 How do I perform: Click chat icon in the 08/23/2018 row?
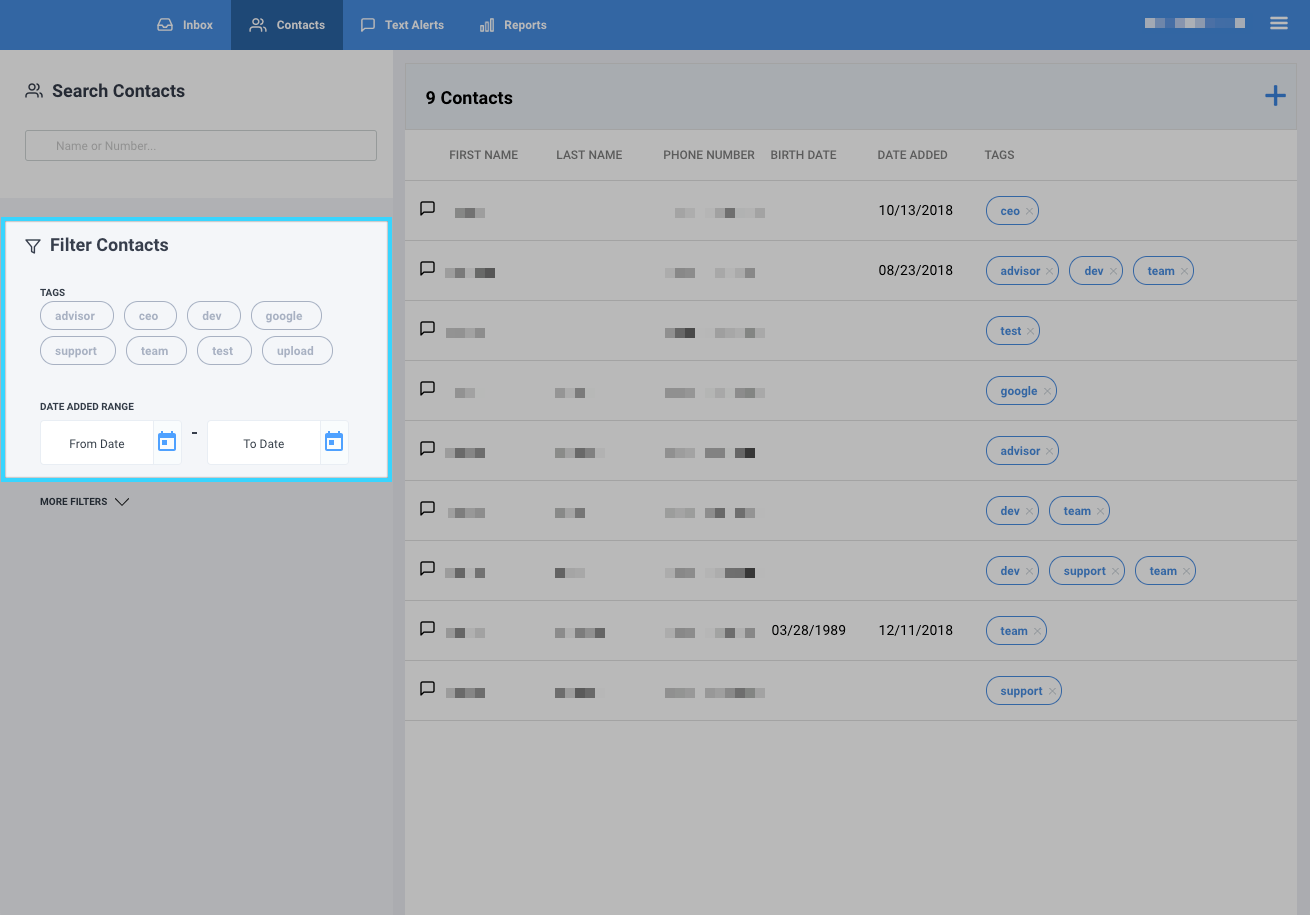coord(427,269)
